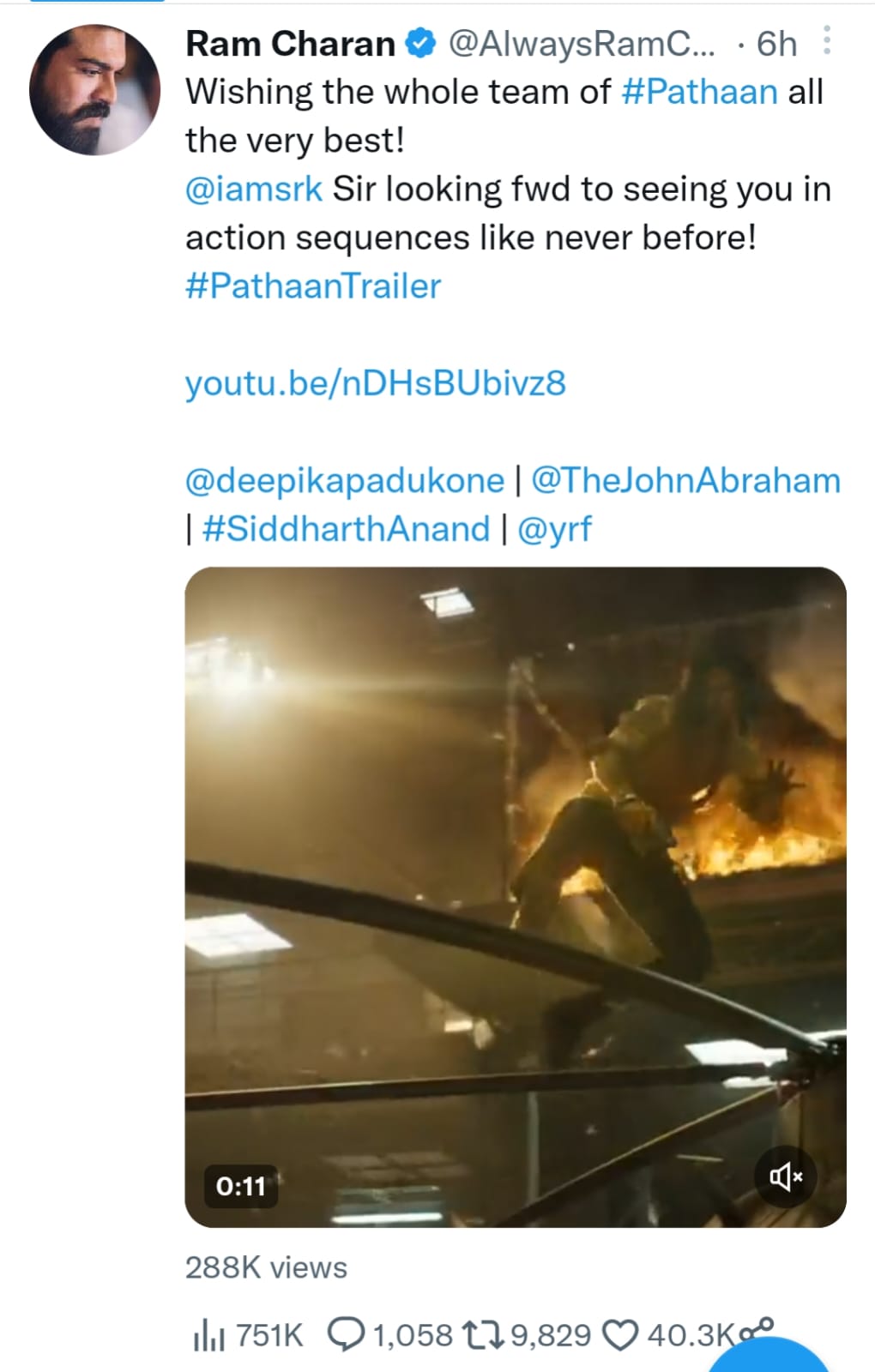This screenshot has width=875, height=1372.
Task: Click the blue verified badge
Action: (420, 43)
